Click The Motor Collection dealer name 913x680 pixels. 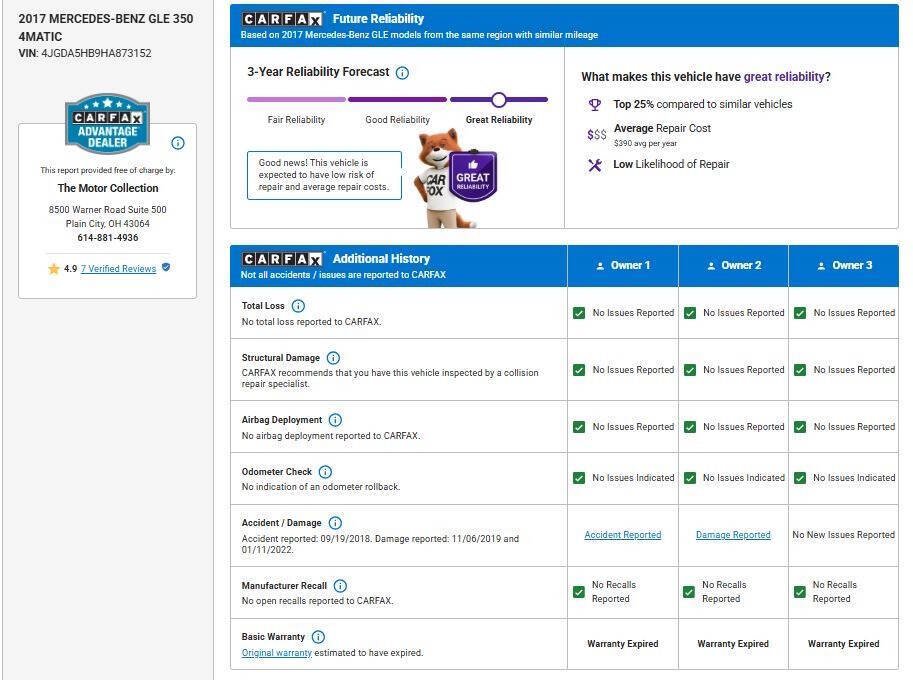coord(108,188)
